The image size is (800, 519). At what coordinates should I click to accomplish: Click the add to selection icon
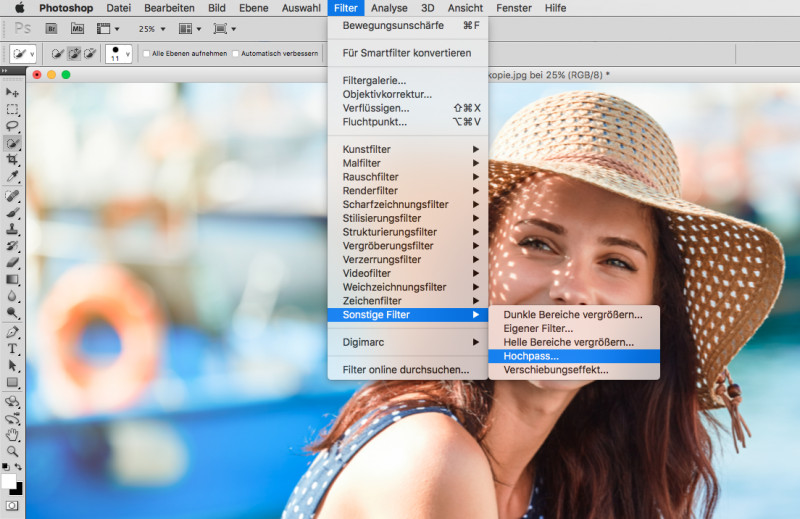pos(73,54)
